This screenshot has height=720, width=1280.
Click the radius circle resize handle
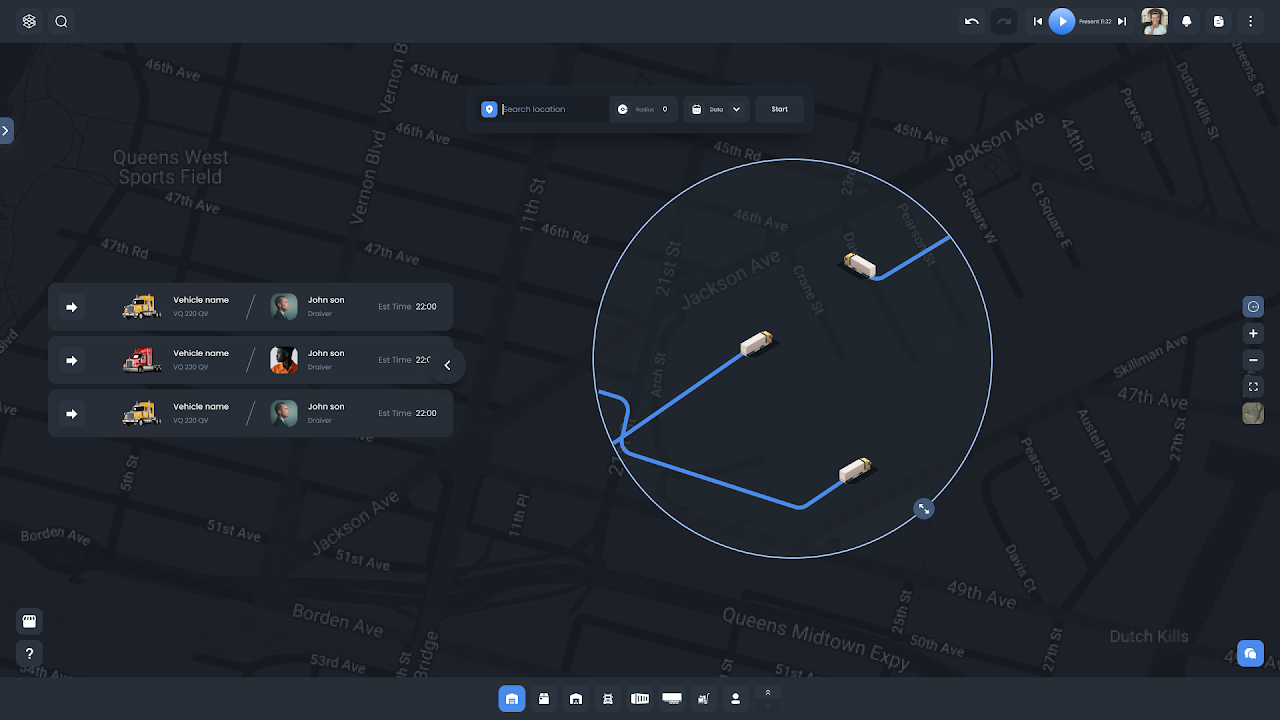point(924,508)
